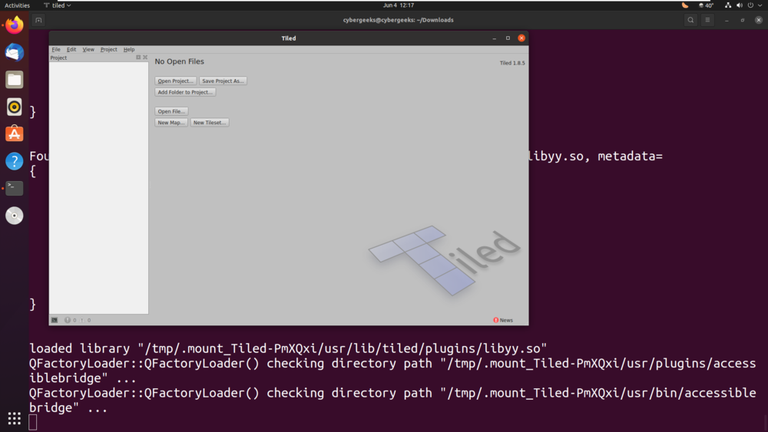This screenshot has height=432, width=768.
Task: Open Rhythmbox from the dock
Action: pos(14,107)
